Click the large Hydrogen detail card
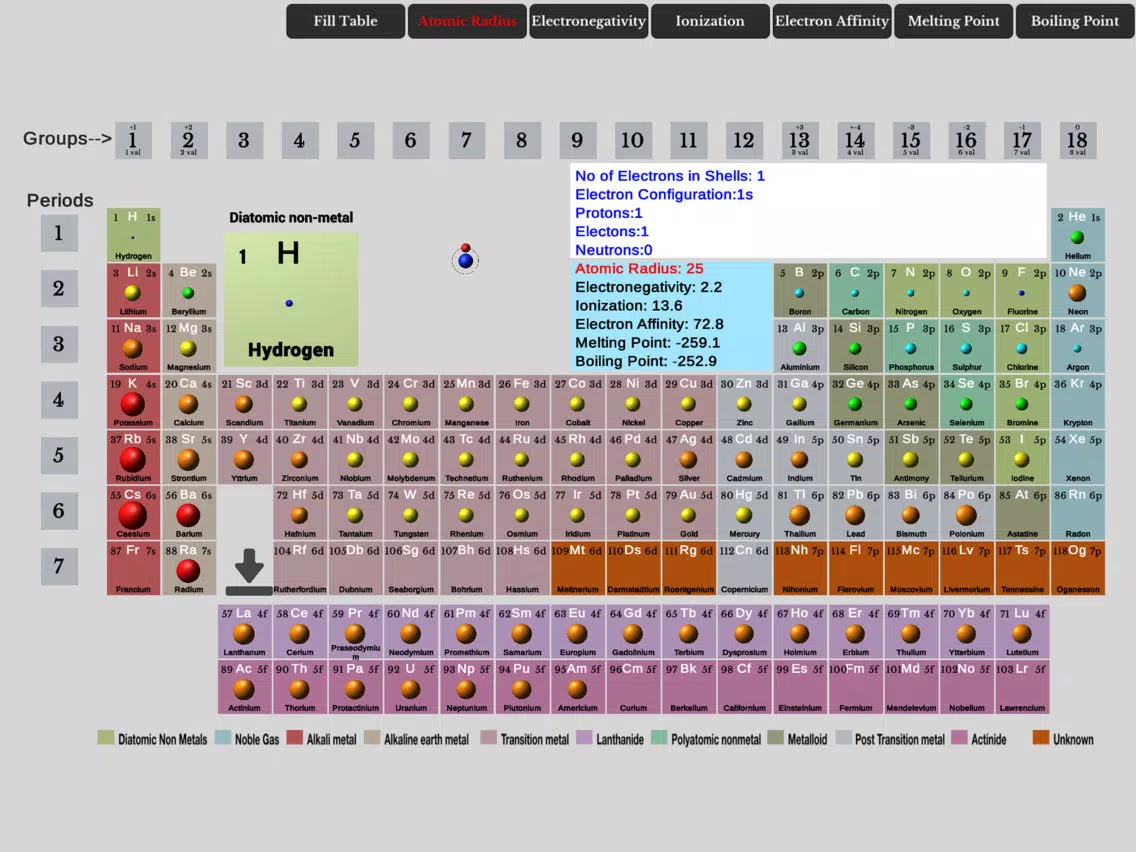The width and height of the screenshot is (1136, 852). point(291,299)
